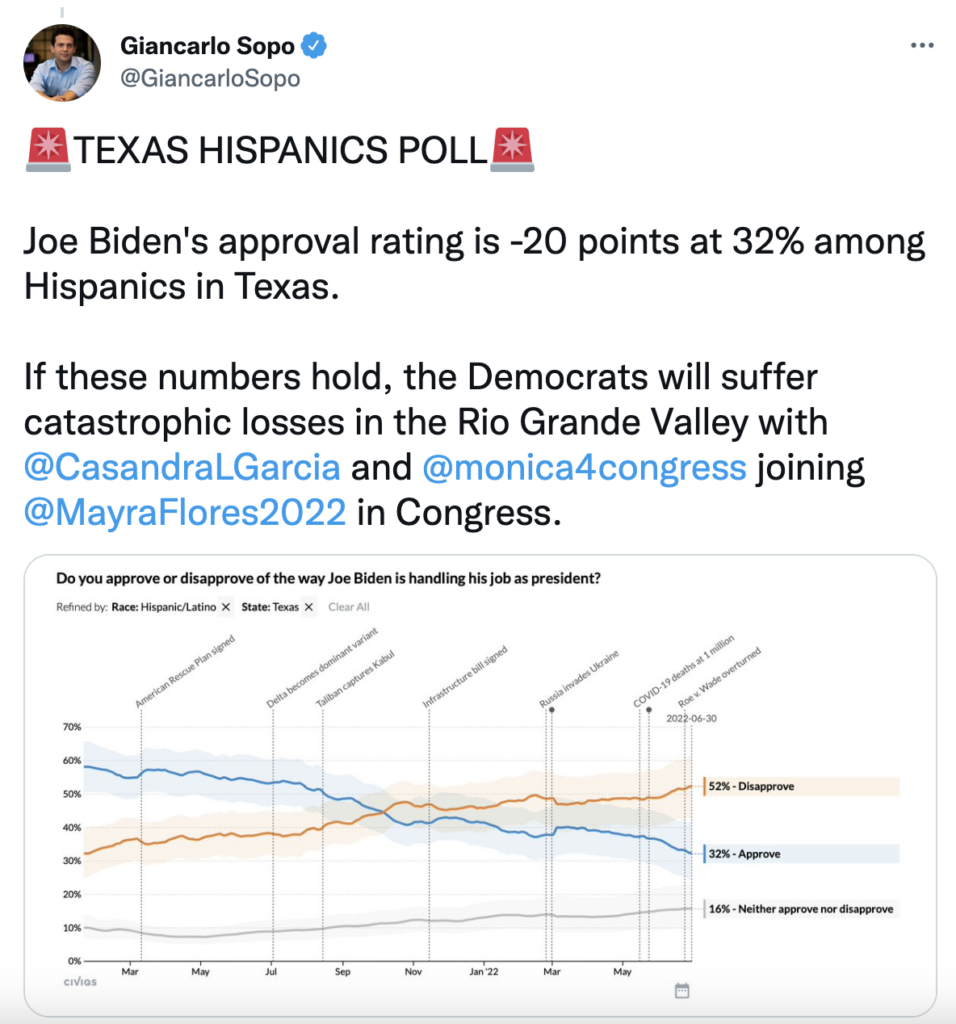Toggle Neither approve nor disapprove legend
Viewport: 956px width, 1024px height.
800,909
